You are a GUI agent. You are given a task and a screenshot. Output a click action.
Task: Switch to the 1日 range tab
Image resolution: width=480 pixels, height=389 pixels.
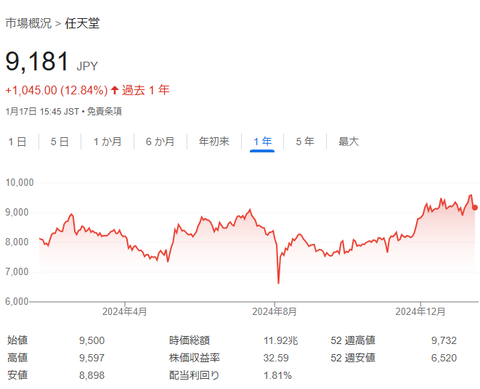(x=17, y=142)
